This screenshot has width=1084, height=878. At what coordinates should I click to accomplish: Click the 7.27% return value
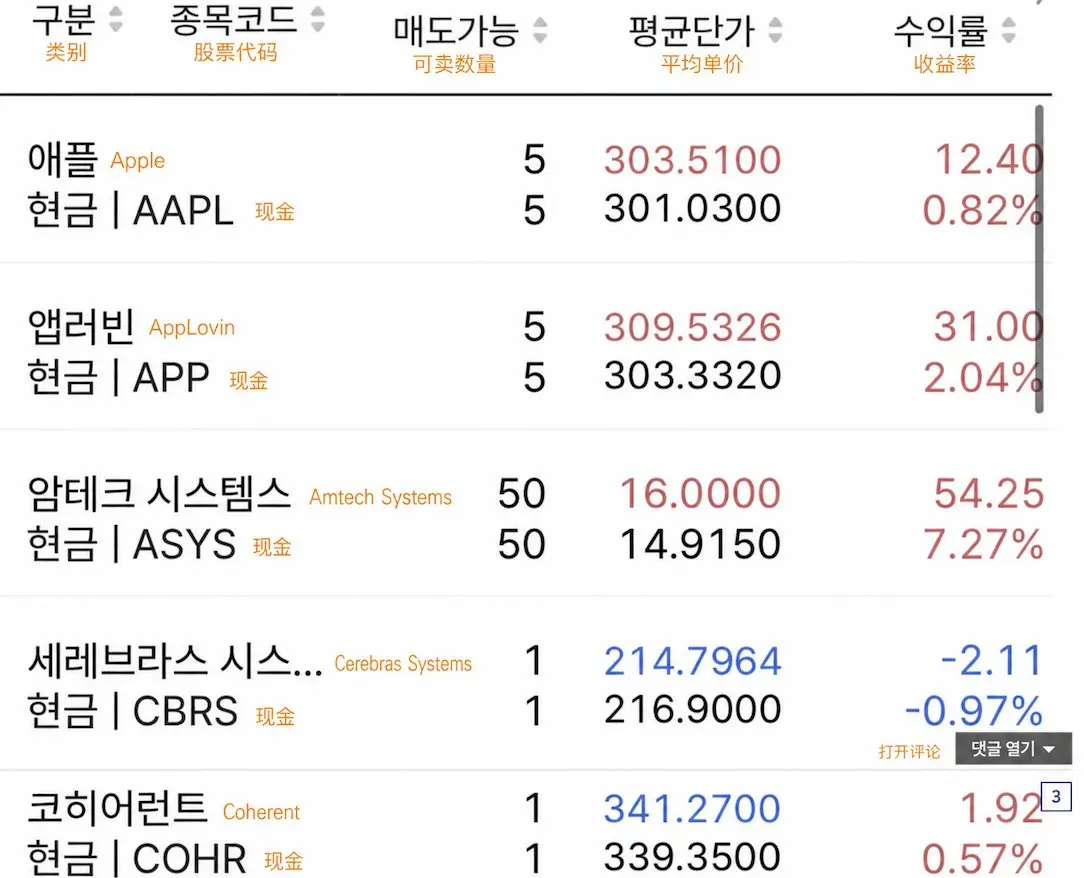[x=983, y=545]
